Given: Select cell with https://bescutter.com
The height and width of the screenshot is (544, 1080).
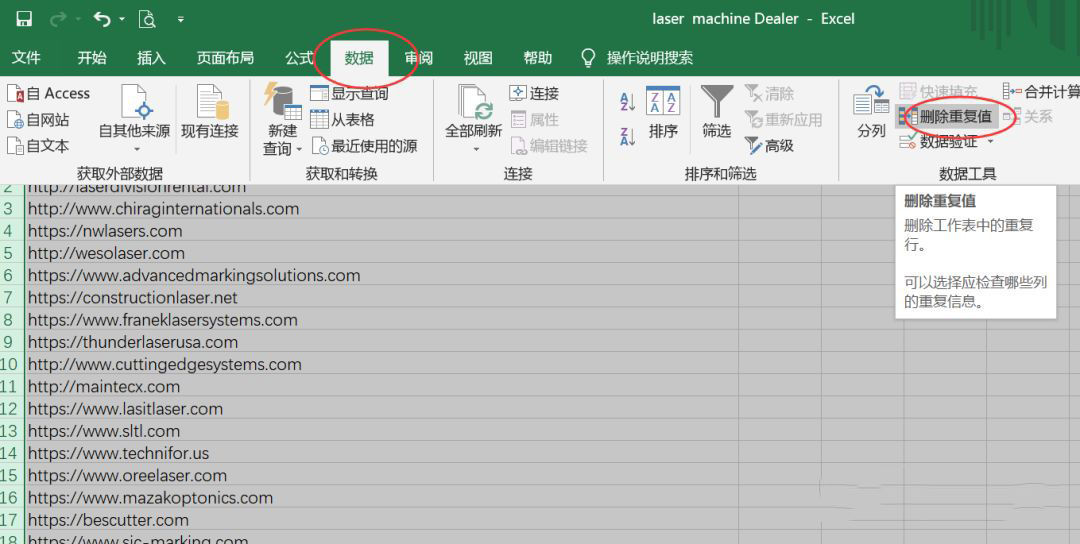Looking at the screenshot, I should [382, 520].
